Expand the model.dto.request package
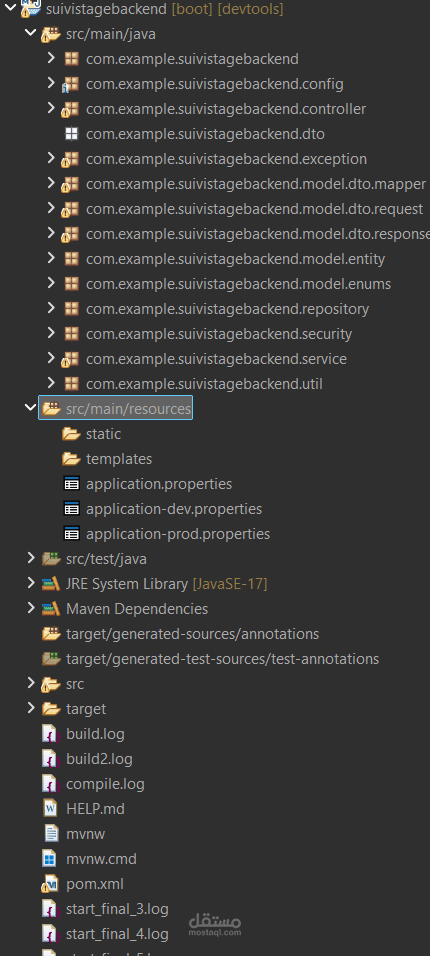The height and width of the screenshot is (956, 430). pos(51,209)
